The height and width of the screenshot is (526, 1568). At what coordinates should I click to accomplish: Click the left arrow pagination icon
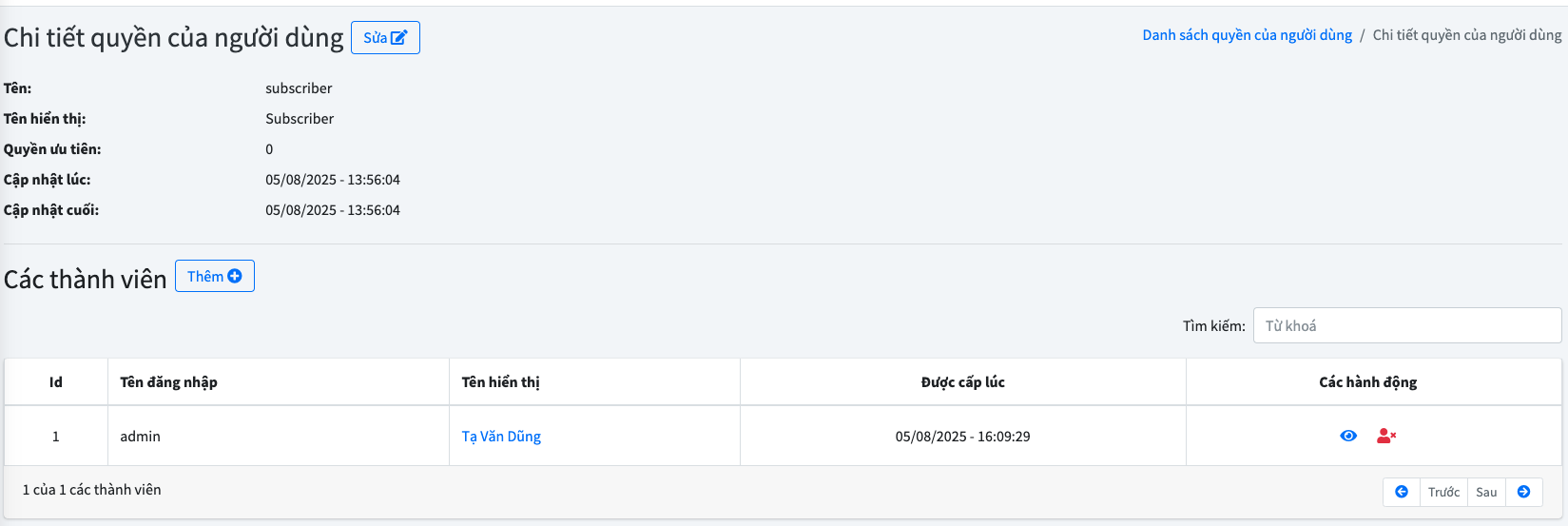tap(1402, 492)
